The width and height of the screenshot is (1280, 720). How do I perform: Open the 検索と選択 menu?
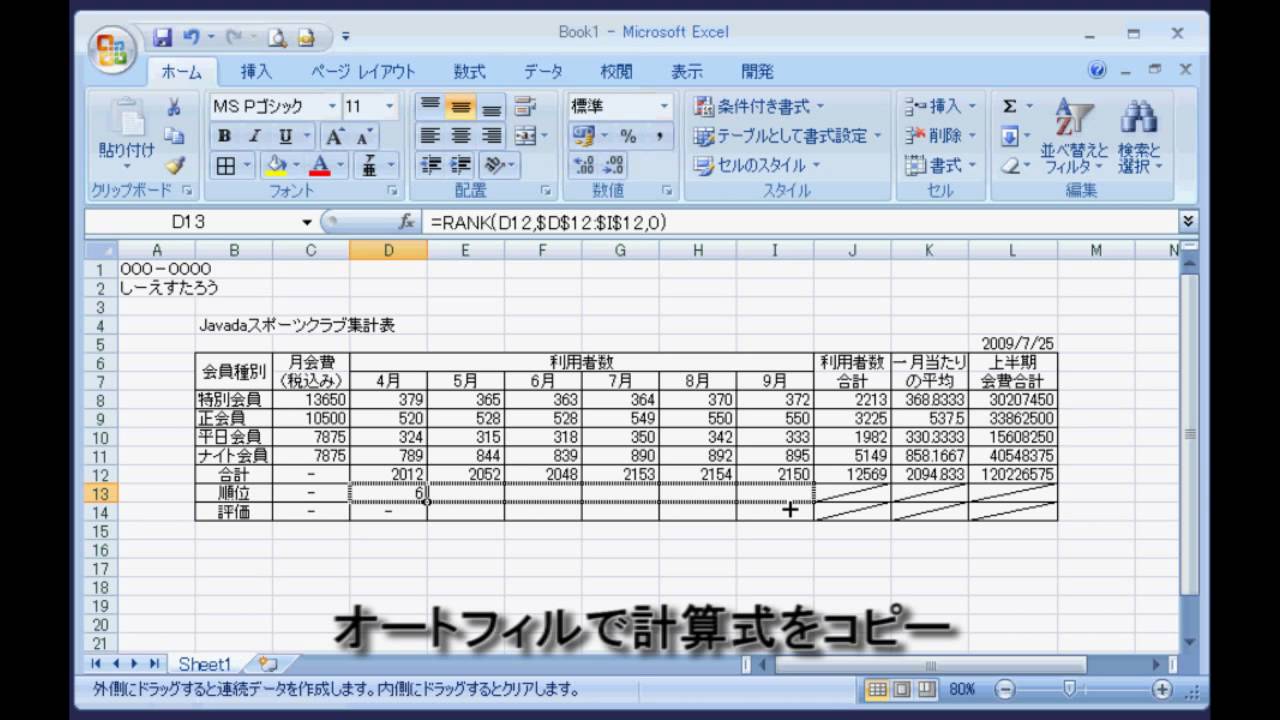[1140, 138]
